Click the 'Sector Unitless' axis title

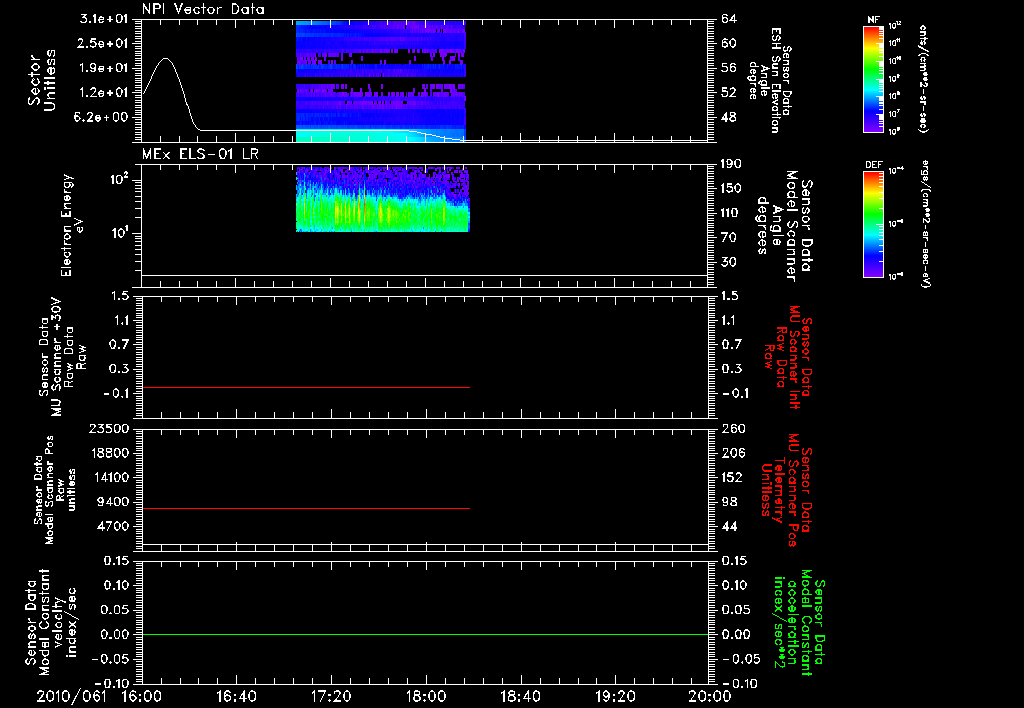[x=42, y=80]
